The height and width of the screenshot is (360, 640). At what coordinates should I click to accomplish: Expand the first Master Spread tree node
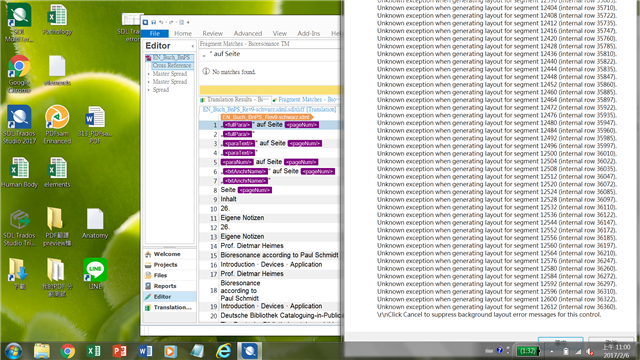click(149, 74)
